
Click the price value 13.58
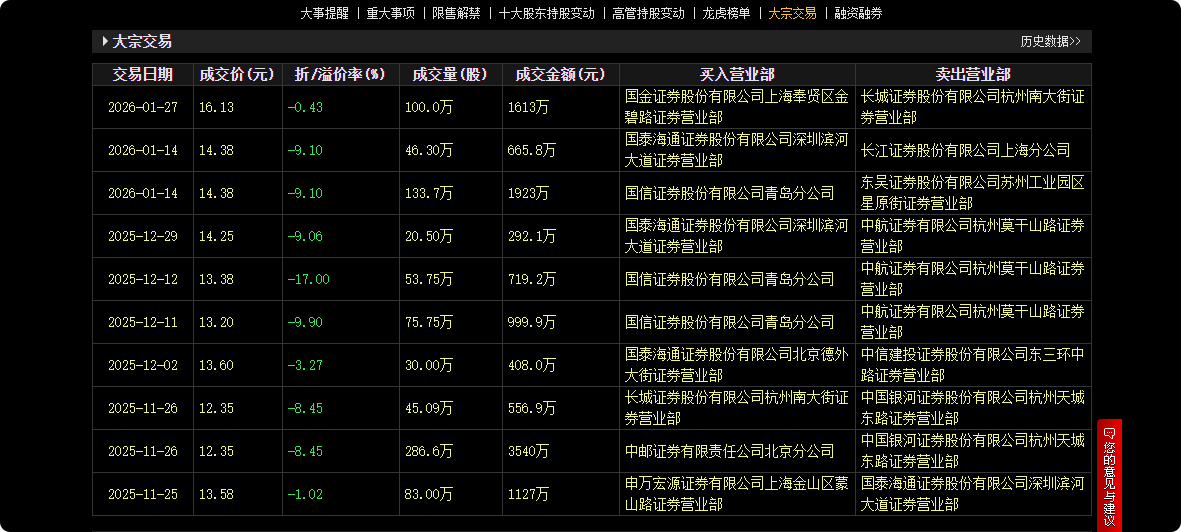pos(216,494)
